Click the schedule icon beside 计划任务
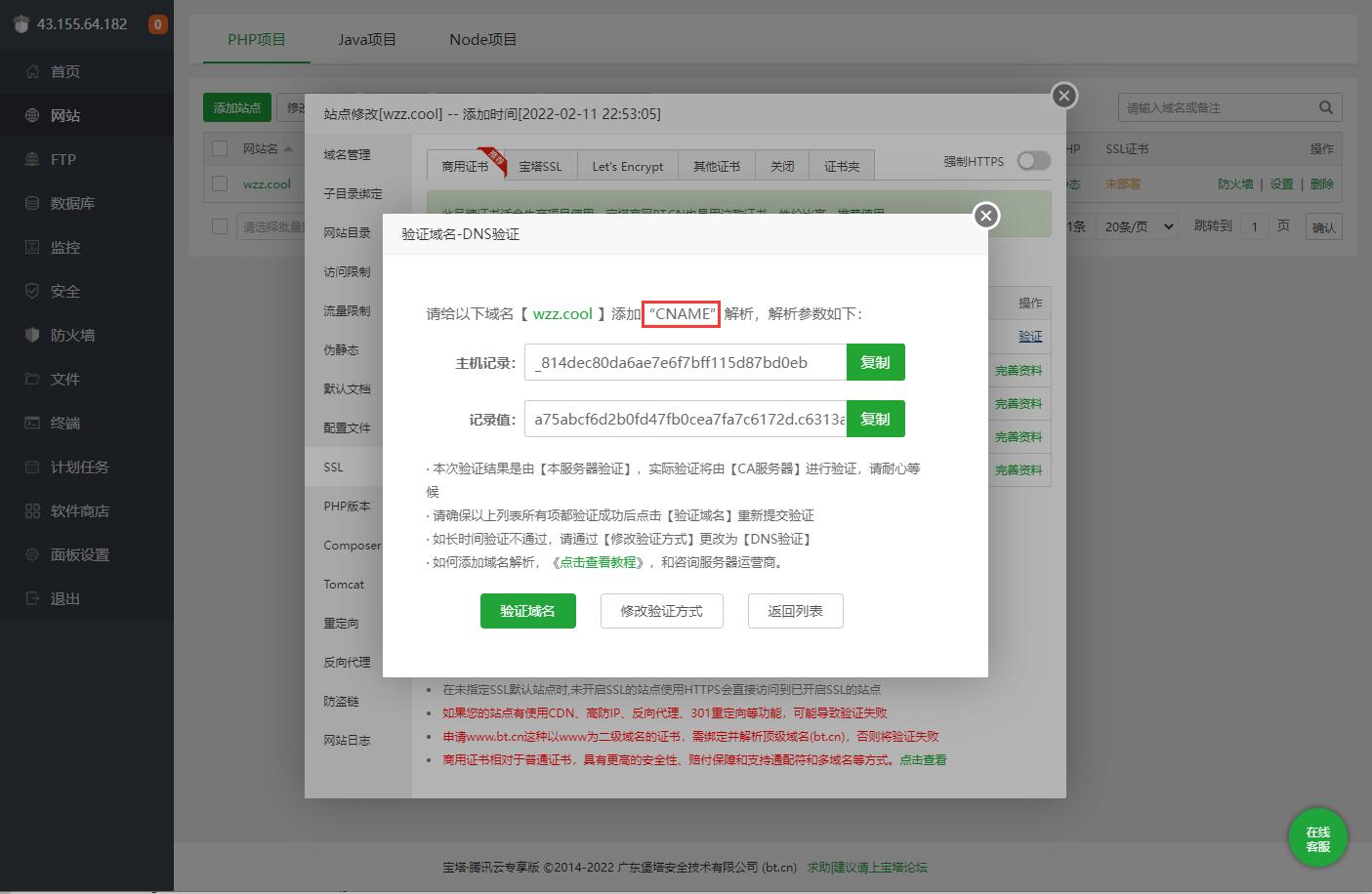Viewport: 1372px width, 894px height. (32, 467)
